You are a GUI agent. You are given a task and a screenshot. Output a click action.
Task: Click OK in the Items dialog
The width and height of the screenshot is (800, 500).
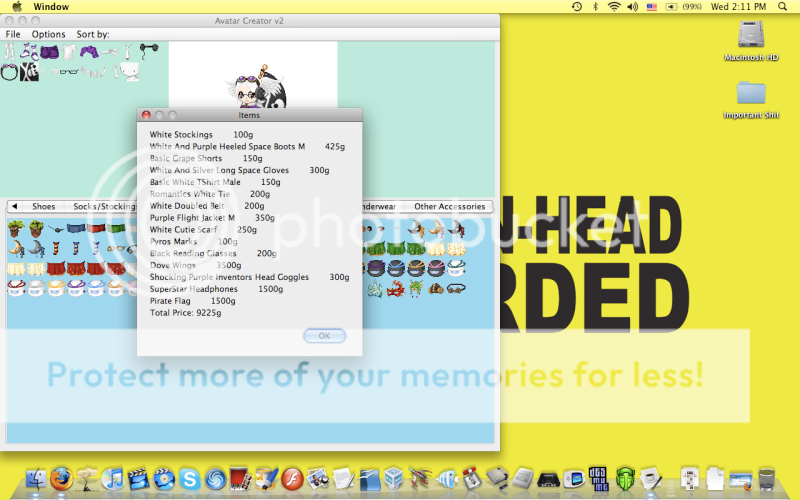coord(324,336)
